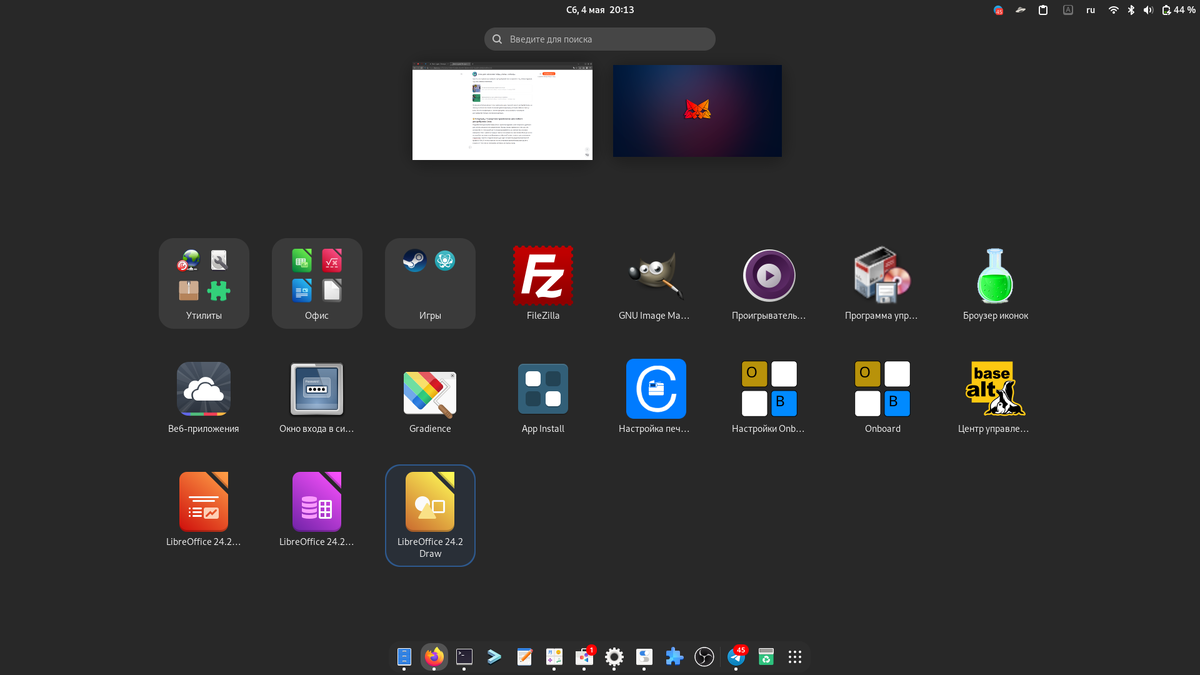Open the App Install application
This screenshot has width=1200, height=675.
[543, 390]
